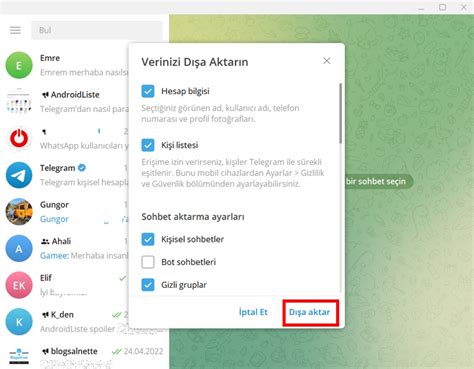Click the Gizli gruplar label text
474x369 pixels.
pyautogui.click(x=184, y=285)
